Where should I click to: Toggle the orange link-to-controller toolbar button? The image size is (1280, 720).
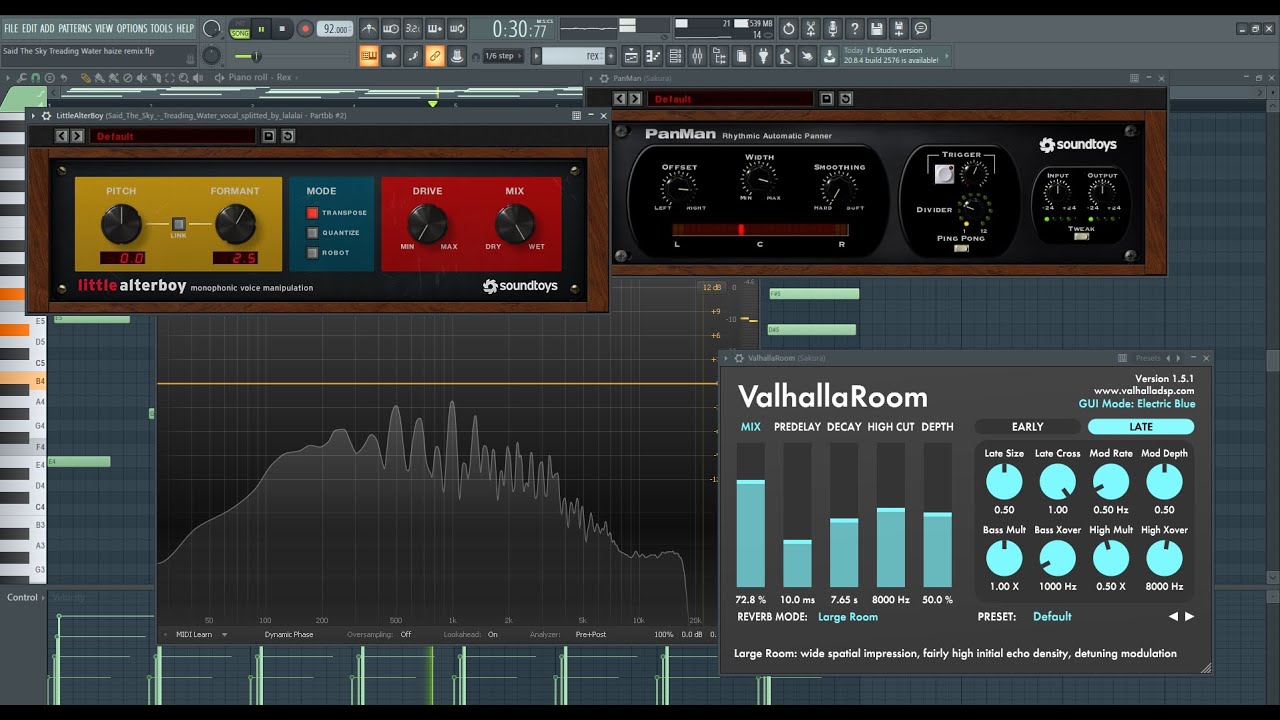(x=434, y=56)
